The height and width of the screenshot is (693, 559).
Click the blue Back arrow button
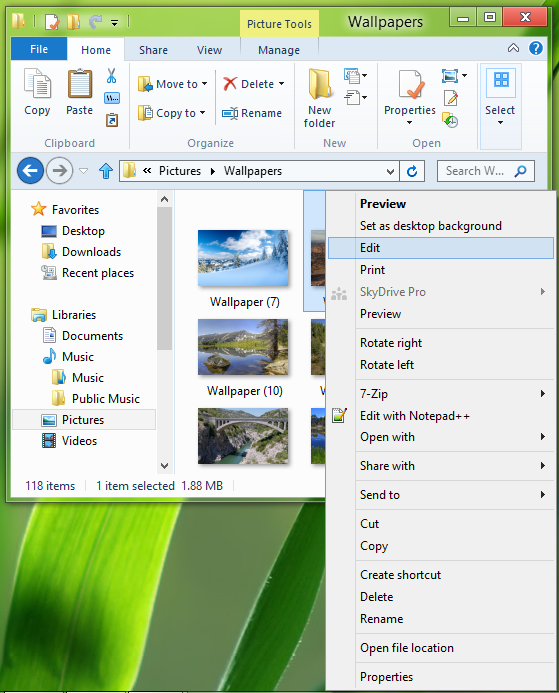tap(30, 171)
